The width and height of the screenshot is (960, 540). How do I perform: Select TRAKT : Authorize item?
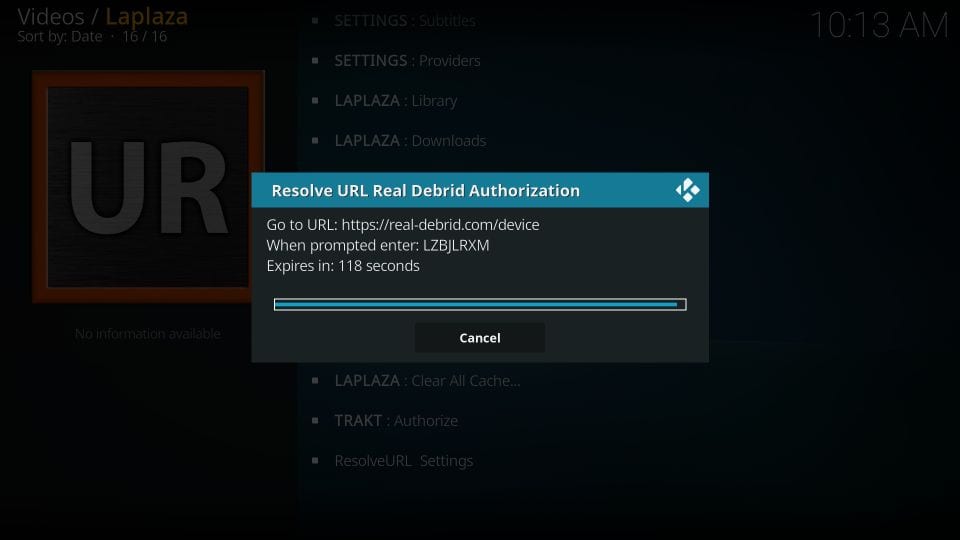click(x=396, y=421)
